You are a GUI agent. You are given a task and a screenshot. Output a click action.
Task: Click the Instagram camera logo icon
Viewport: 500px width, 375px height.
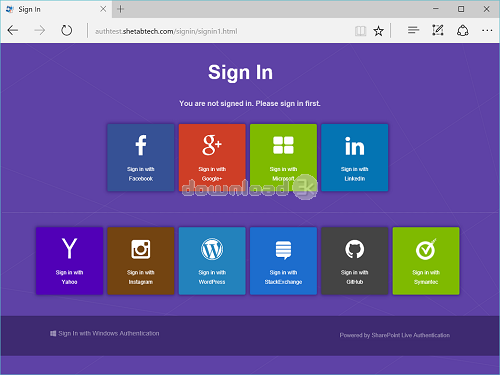point(141,249)
